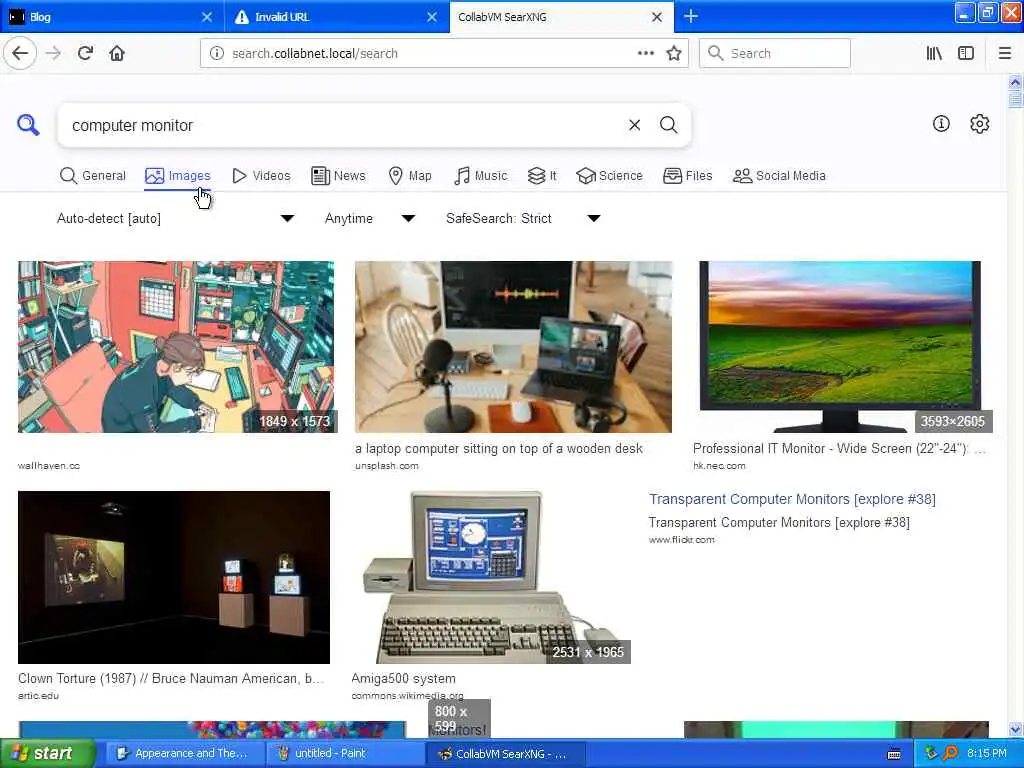Select the General search category
The width and height of the screenshot is (1024, 768).
93,176
